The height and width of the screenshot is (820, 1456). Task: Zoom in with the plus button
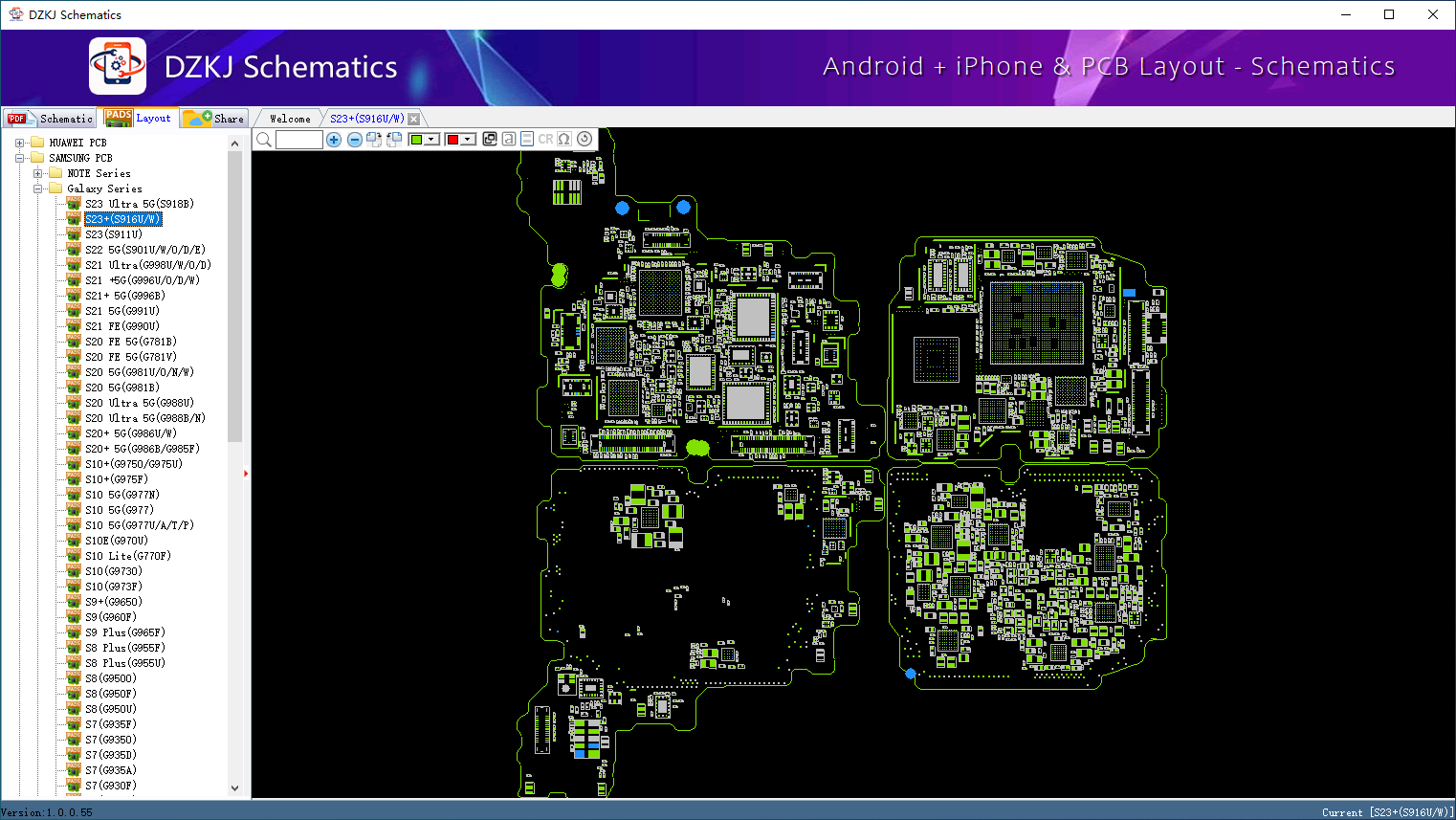334,140
